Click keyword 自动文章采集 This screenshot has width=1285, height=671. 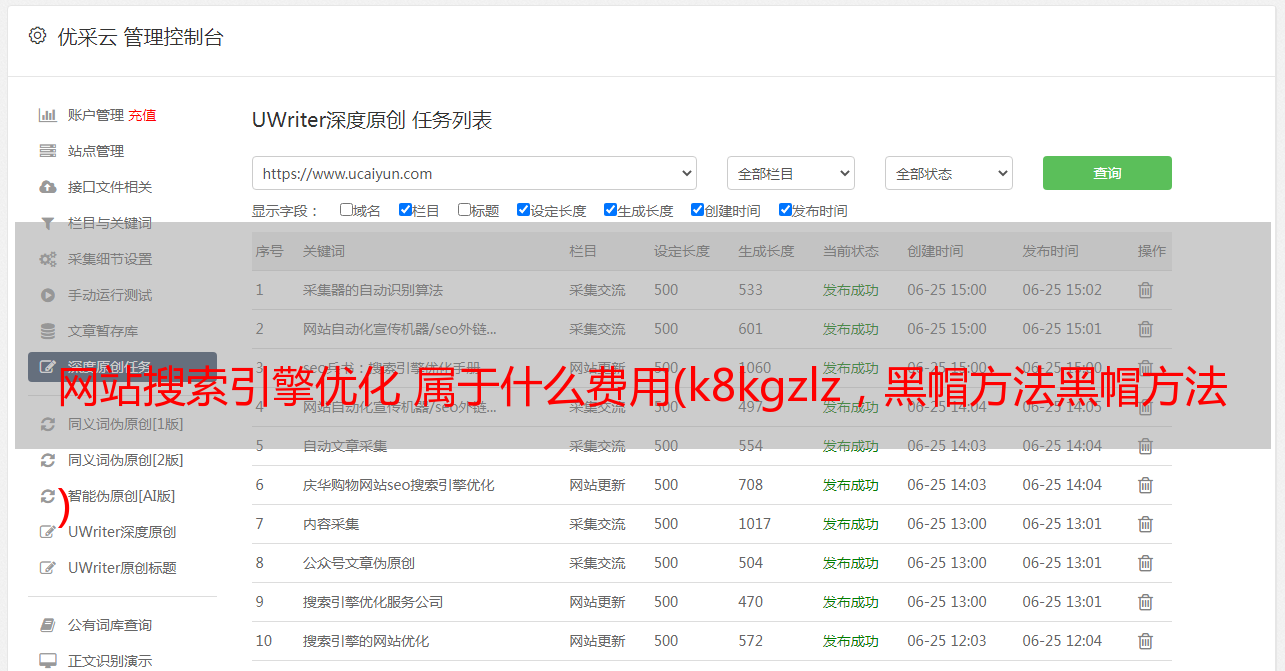click(345, 446)
